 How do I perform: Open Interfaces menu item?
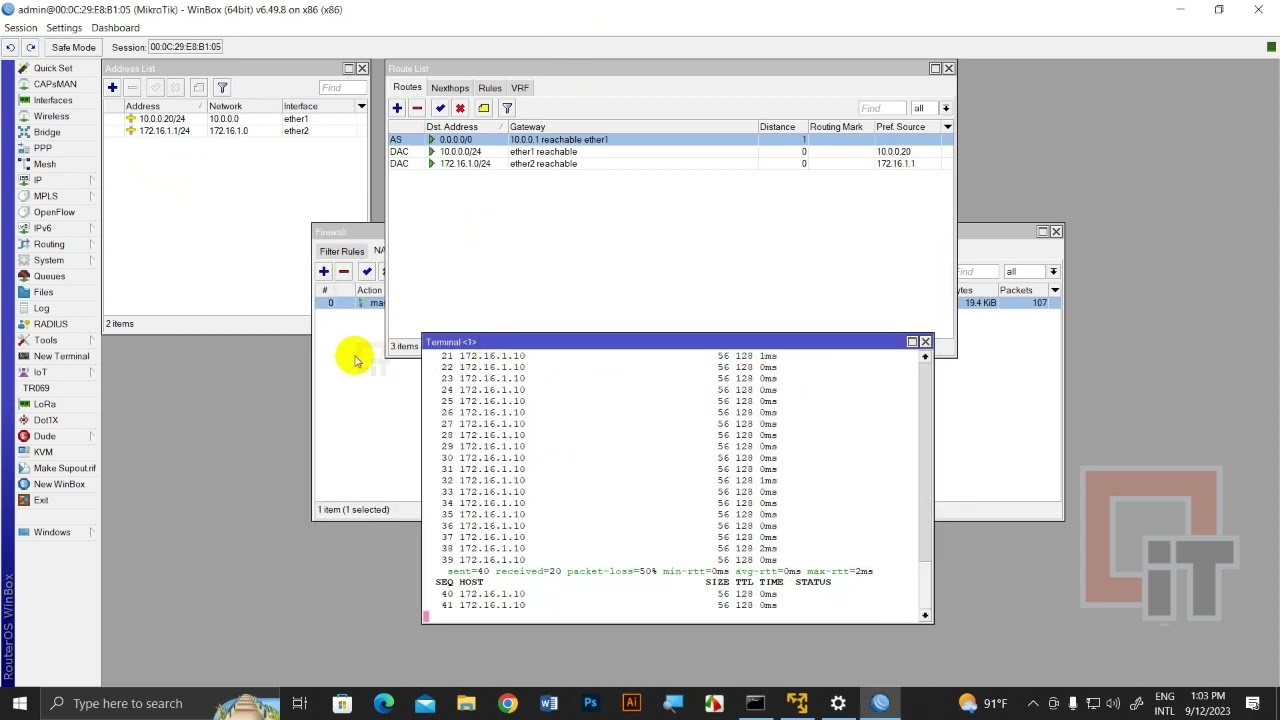tap(52, 100)
